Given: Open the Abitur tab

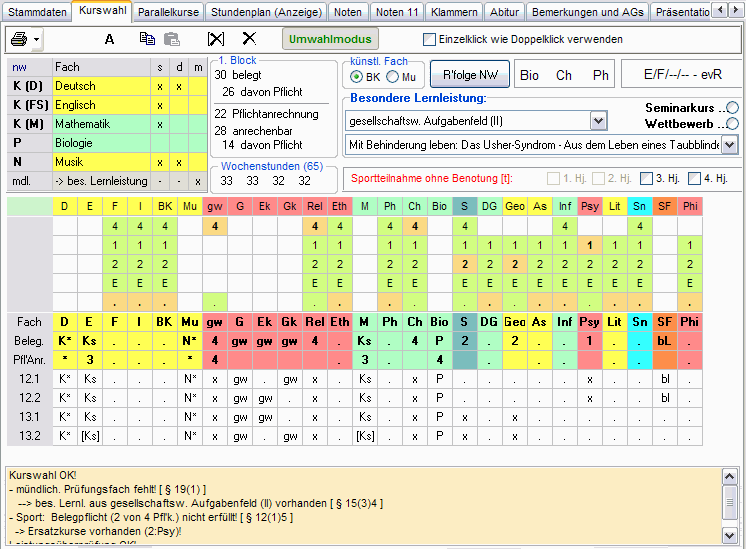Looking at the screenshot, I should pos(505,12).
